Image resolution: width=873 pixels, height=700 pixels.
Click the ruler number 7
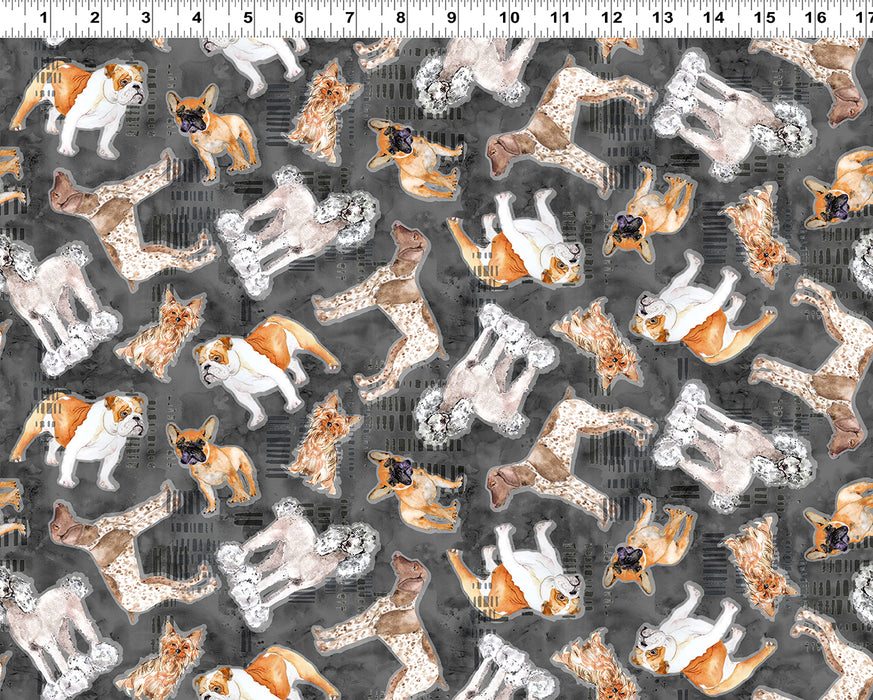[350, 17]
